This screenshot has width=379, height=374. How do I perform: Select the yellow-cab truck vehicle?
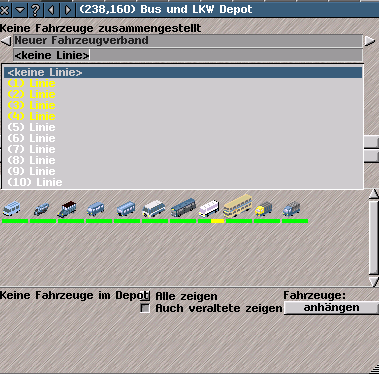(264, 209)
